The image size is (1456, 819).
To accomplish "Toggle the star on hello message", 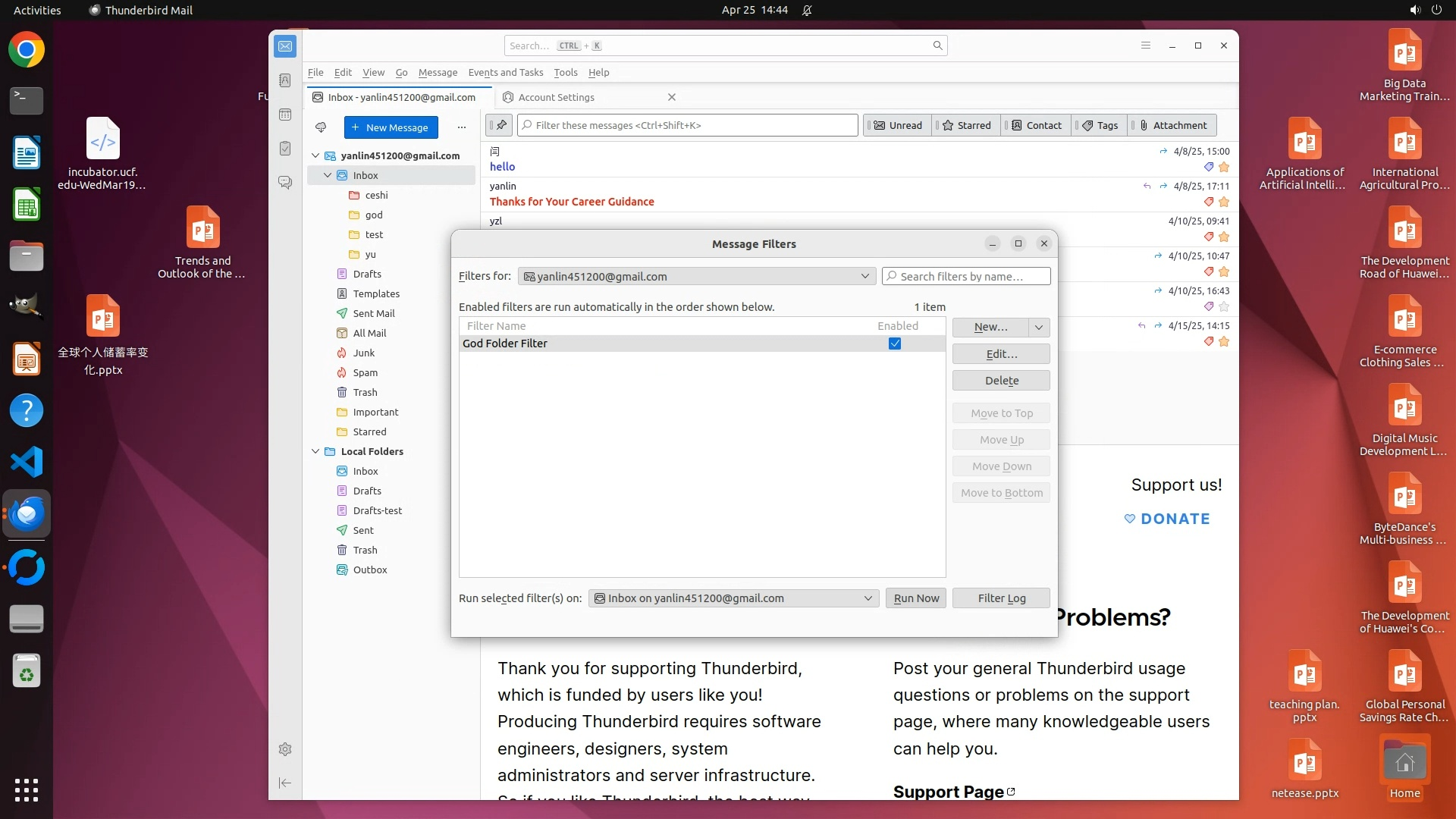I will click(1224, 167).
